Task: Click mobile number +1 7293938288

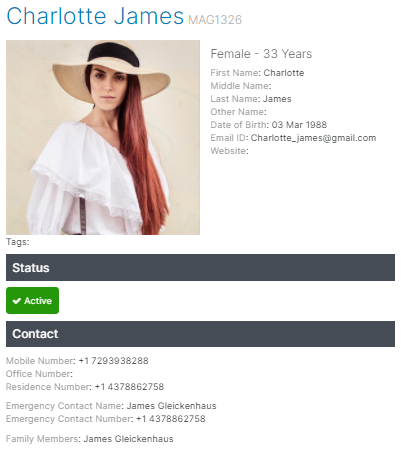Action: click(113, 361)
